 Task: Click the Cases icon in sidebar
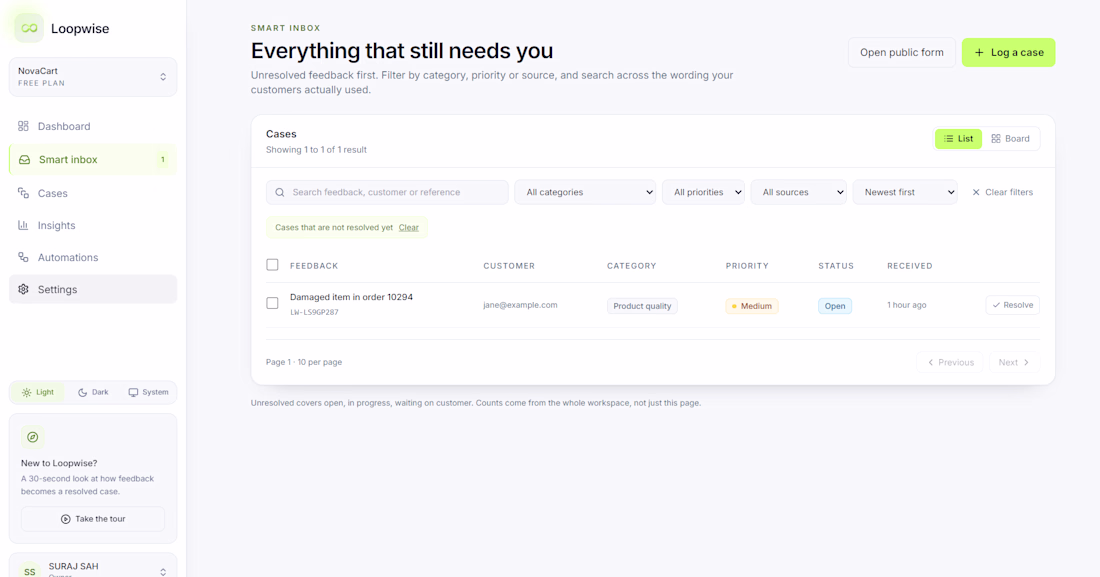[23, 193]
